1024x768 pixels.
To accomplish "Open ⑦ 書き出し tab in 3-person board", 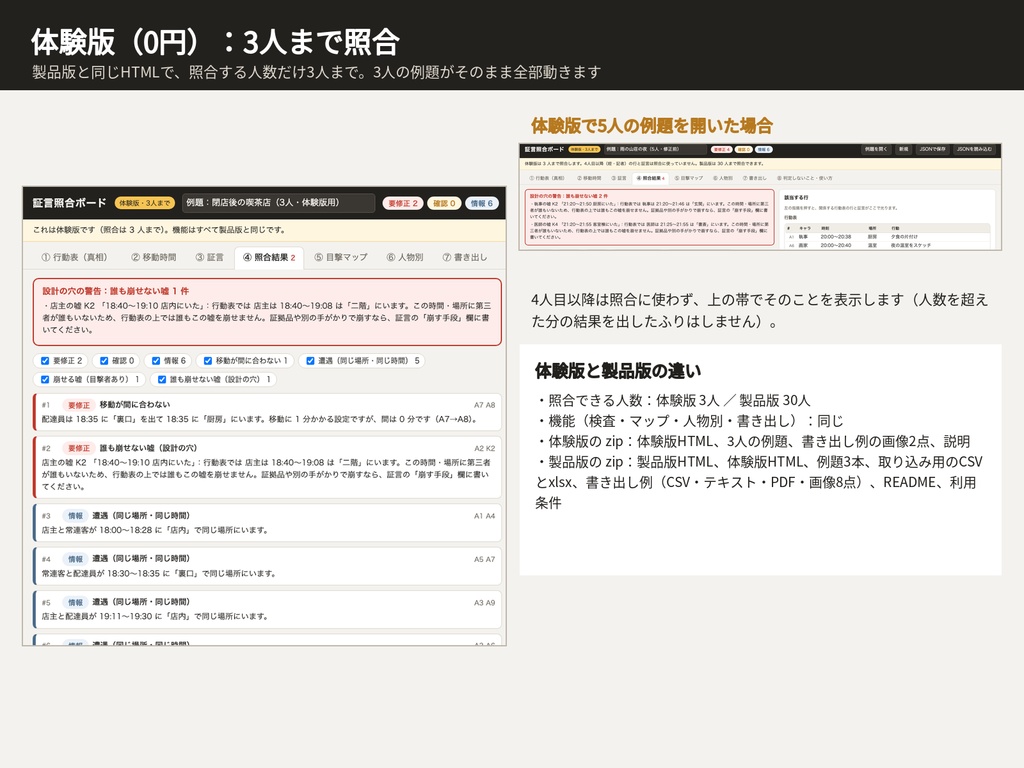I will coord(465,257).
